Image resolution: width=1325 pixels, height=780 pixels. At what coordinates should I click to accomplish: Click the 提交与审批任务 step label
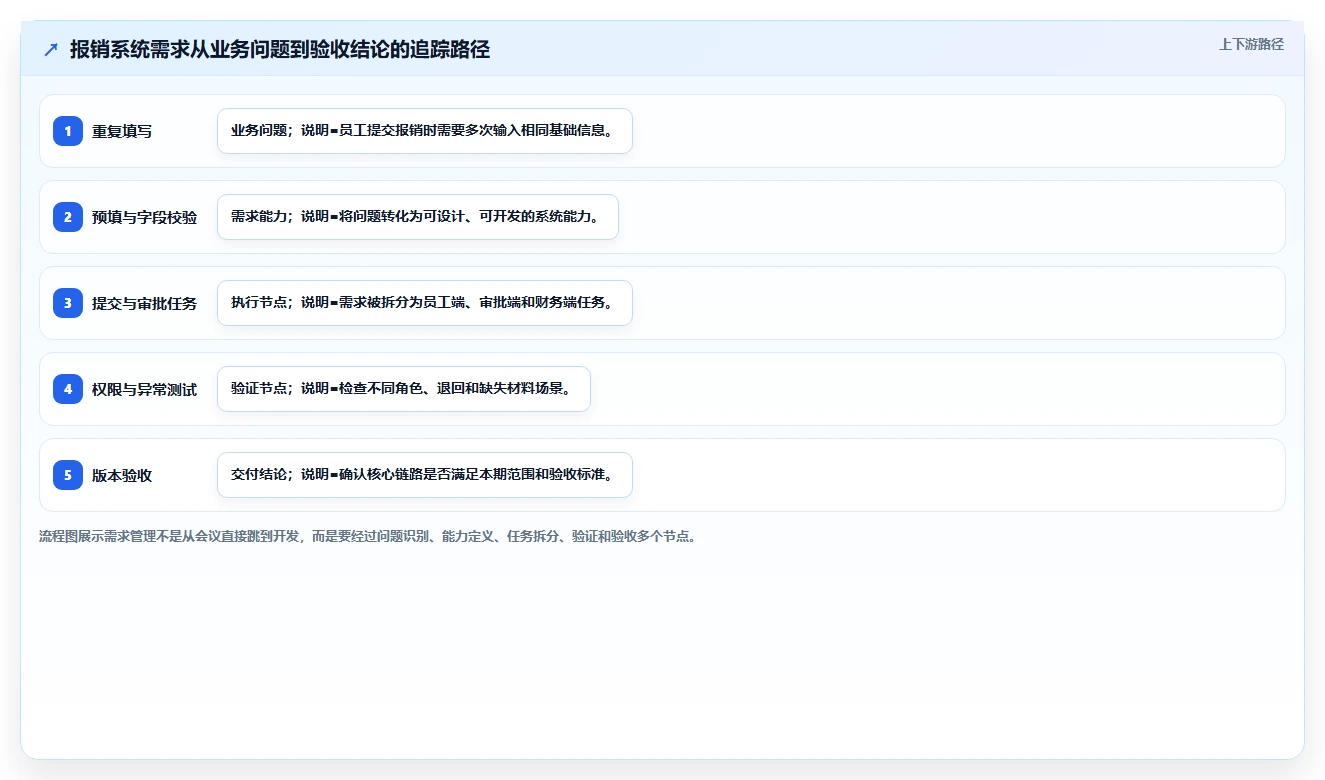(x=145, y=303)
